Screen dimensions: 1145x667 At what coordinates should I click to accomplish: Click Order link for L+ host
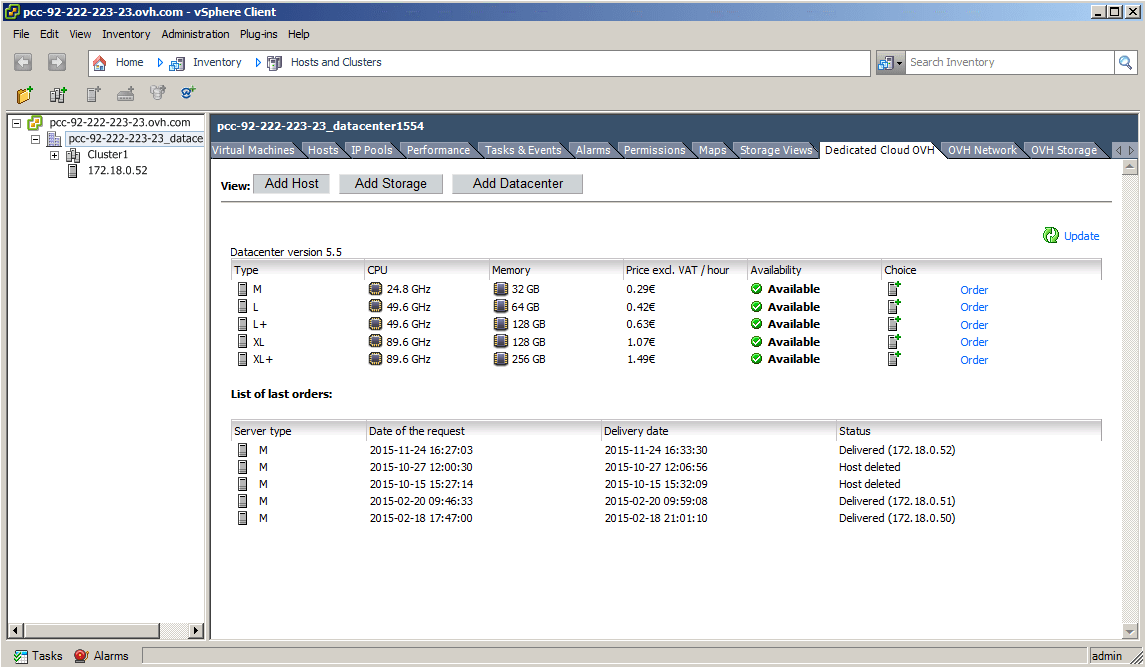pos(974,325)
